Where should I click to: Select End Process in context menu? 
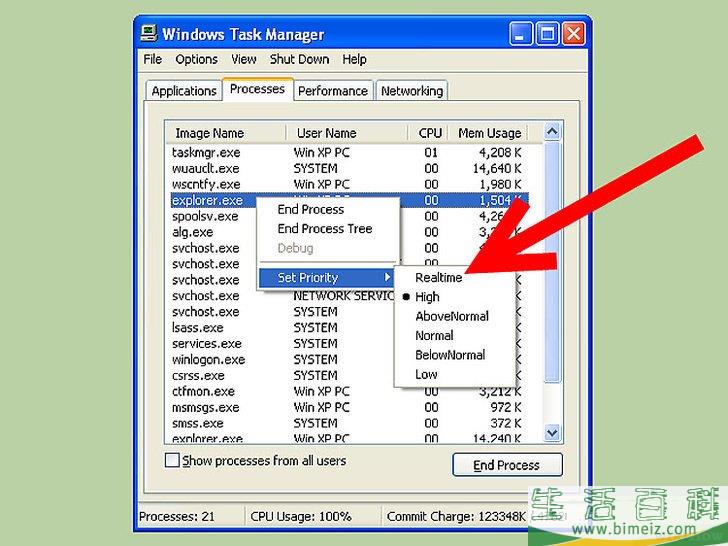[x=311, y=209]
